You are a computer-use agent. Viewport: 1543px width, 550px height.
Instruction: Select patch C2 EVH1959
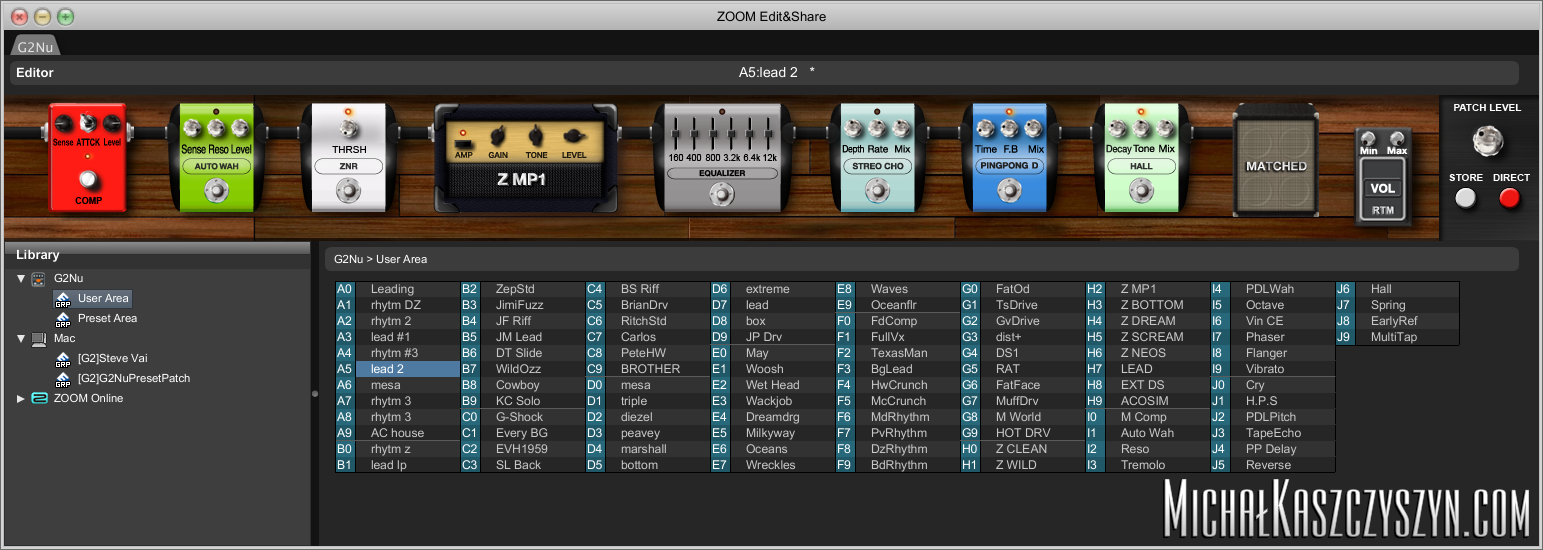click(522, 449)
